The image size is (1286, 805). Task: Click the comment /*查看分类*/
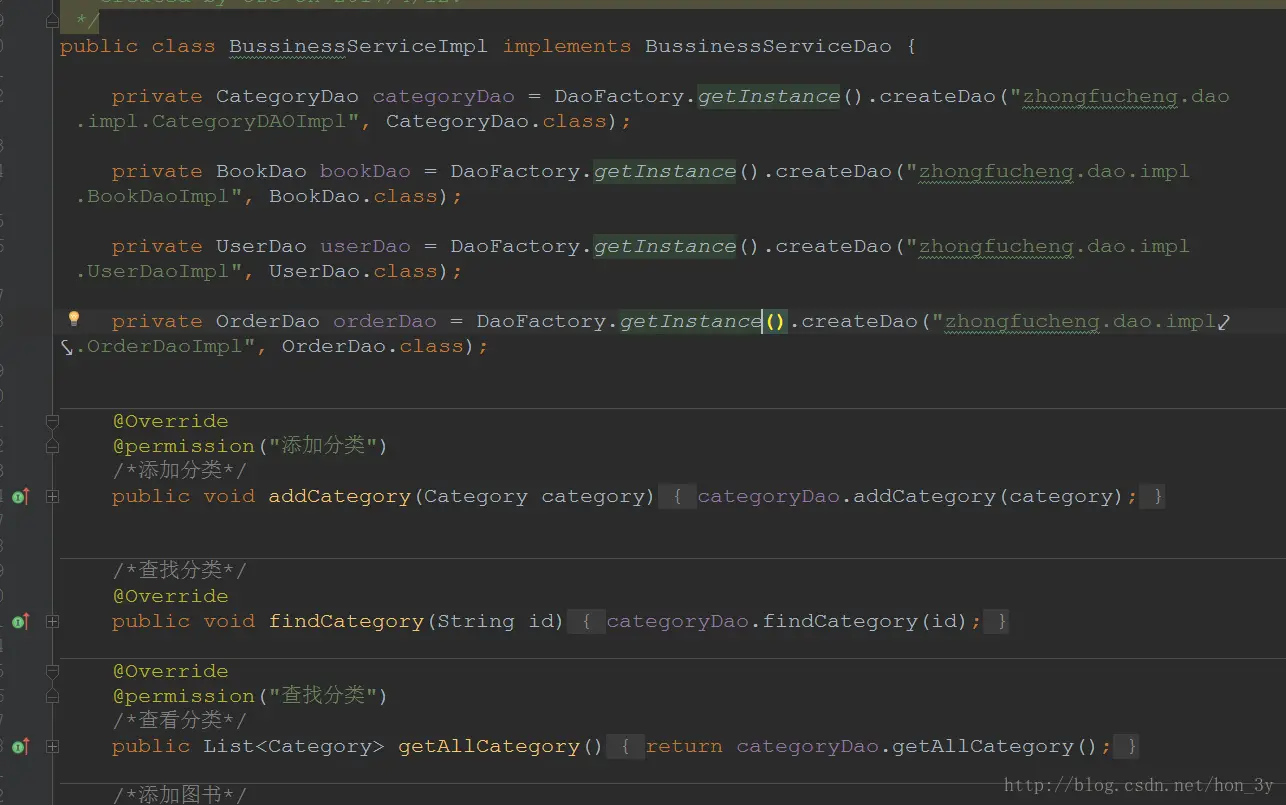coord(179,720)
